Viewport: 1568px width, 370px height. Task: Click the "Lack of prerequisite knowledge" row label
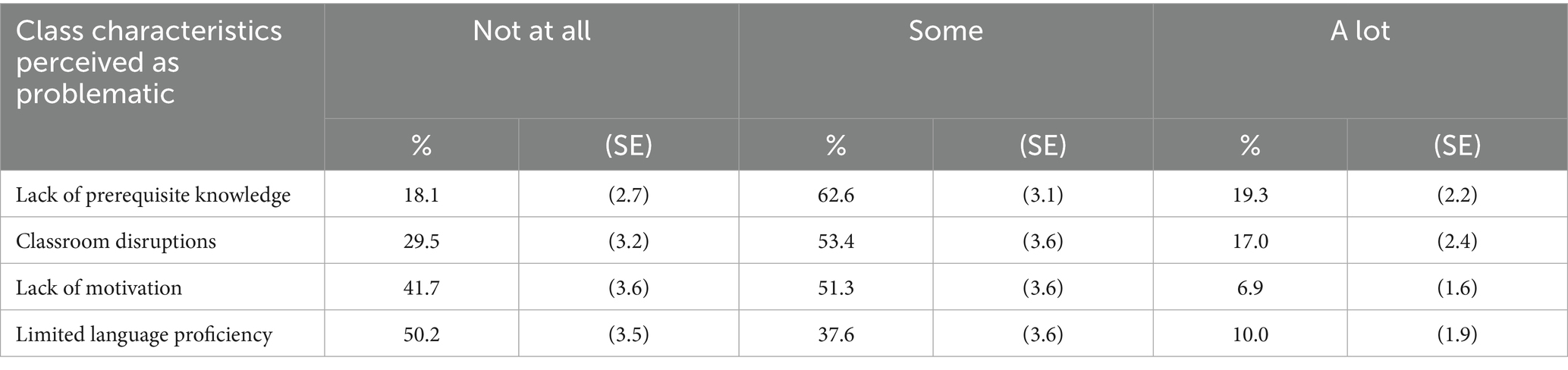(x=153, y=196)
